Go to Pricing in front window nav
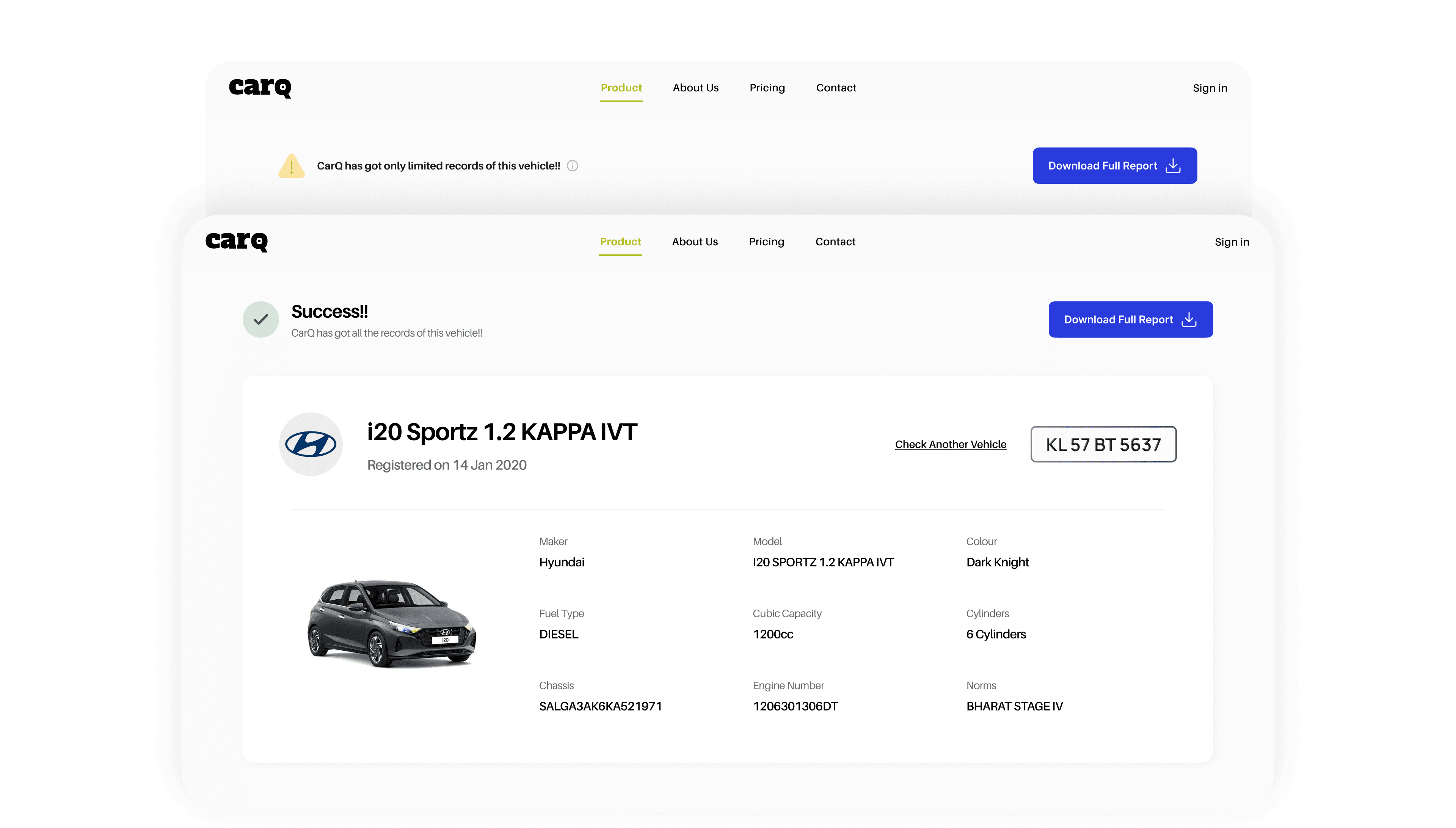The height and width of the screenshot is (828, 1456). point(766,242)
